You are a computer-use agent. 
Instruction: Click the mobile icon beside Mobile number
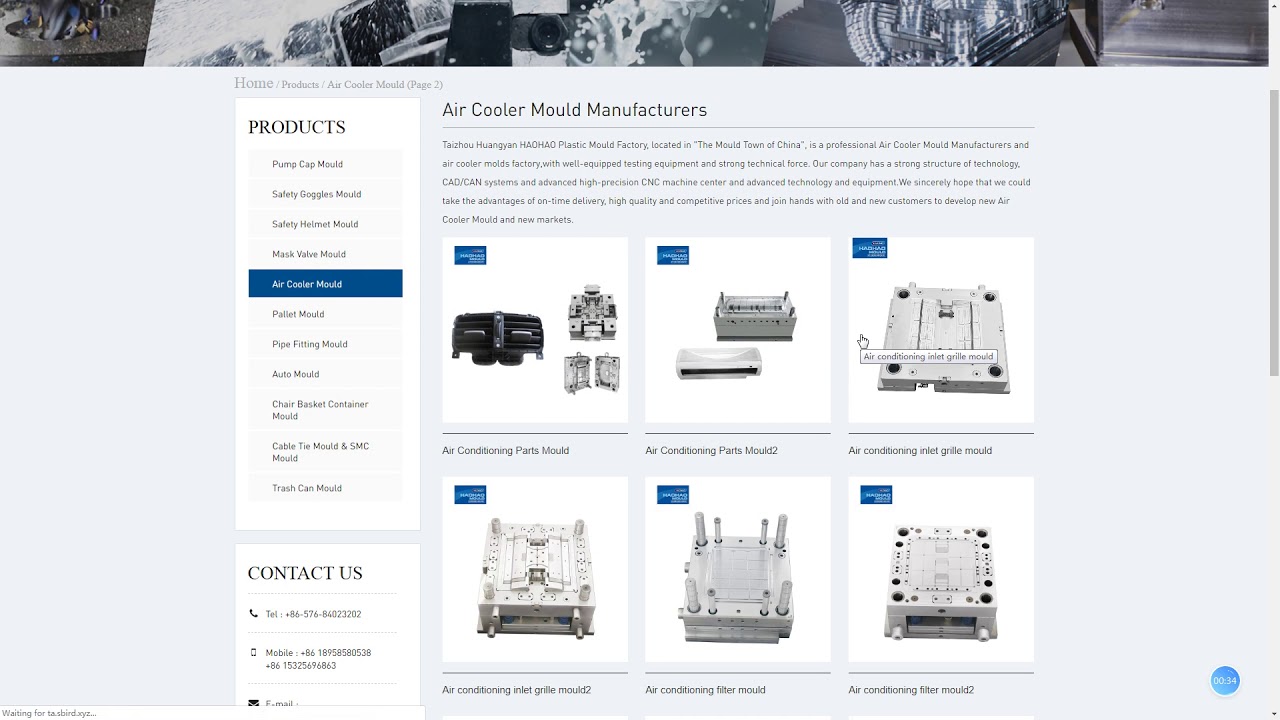pos(253,652)
